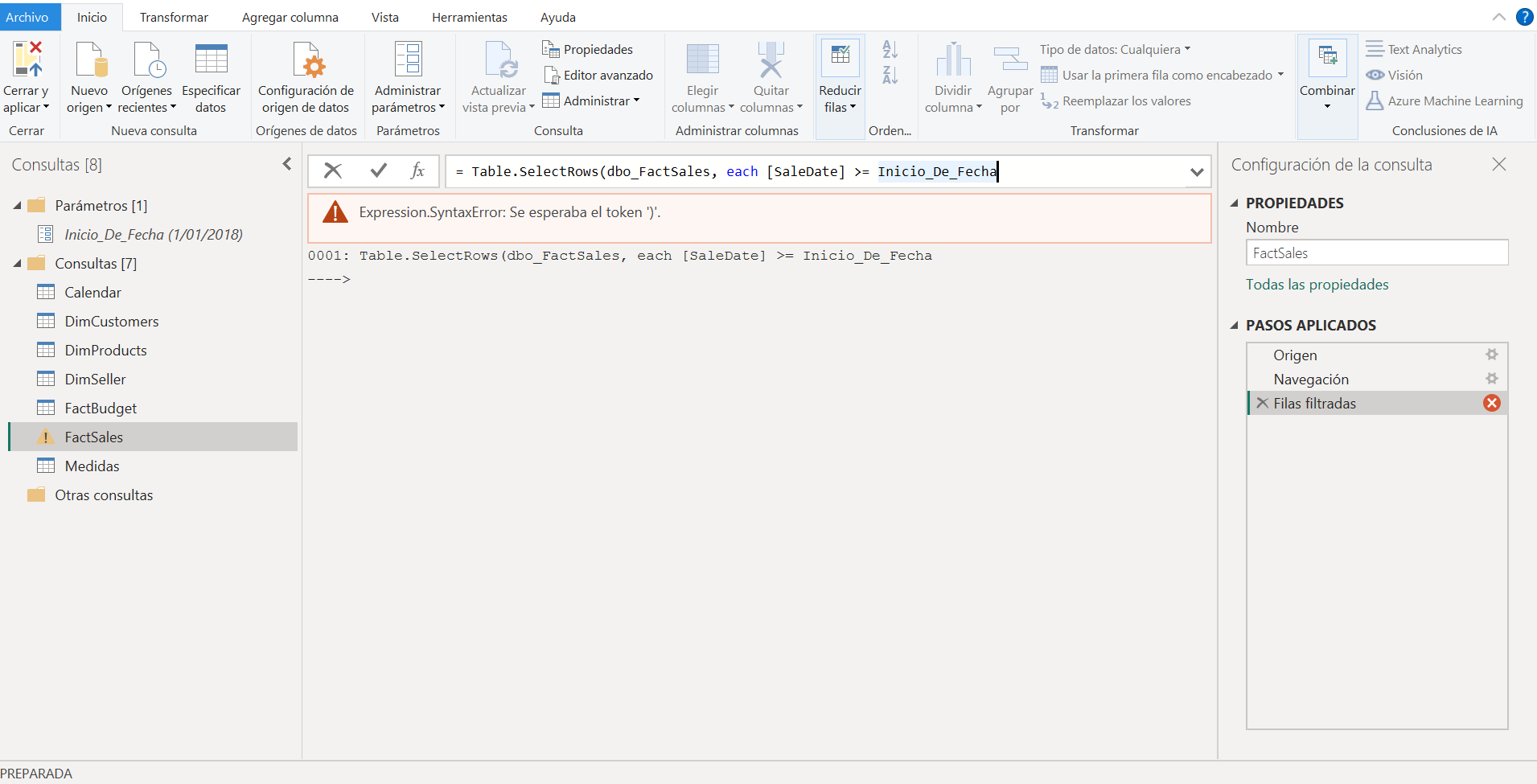Screen dimensions: 1537x784
Task: Collapse the PROPIEDADES section
Action: tap(1235, 203)
